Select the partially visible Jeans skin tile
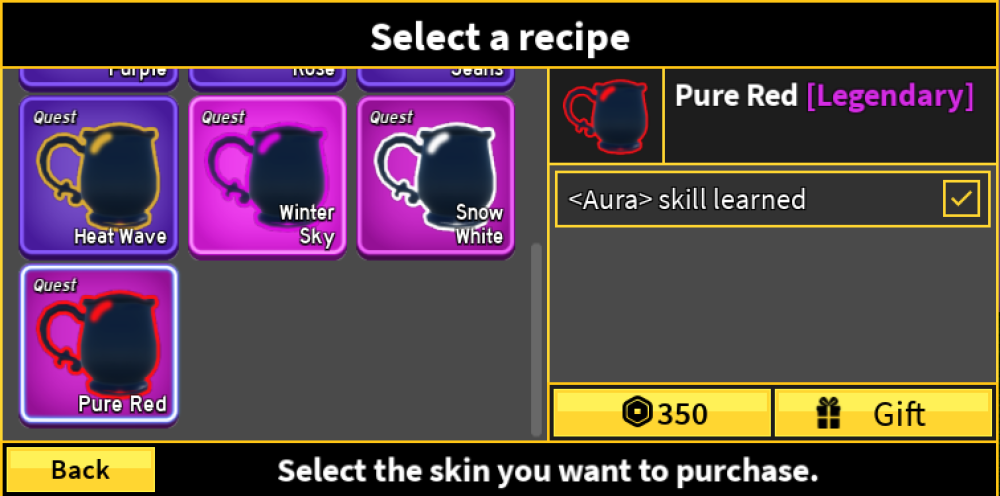This screenshot has height=496, width=1000. point(436,78)
